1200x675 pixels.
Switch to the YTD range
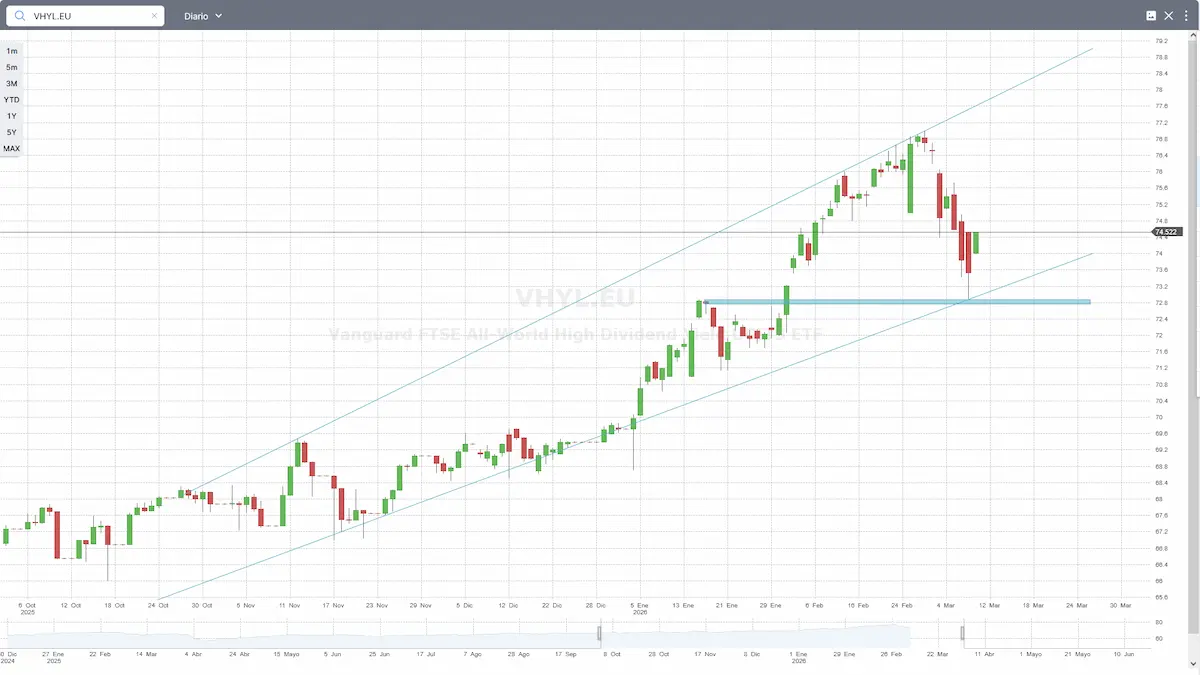(11, 99)
